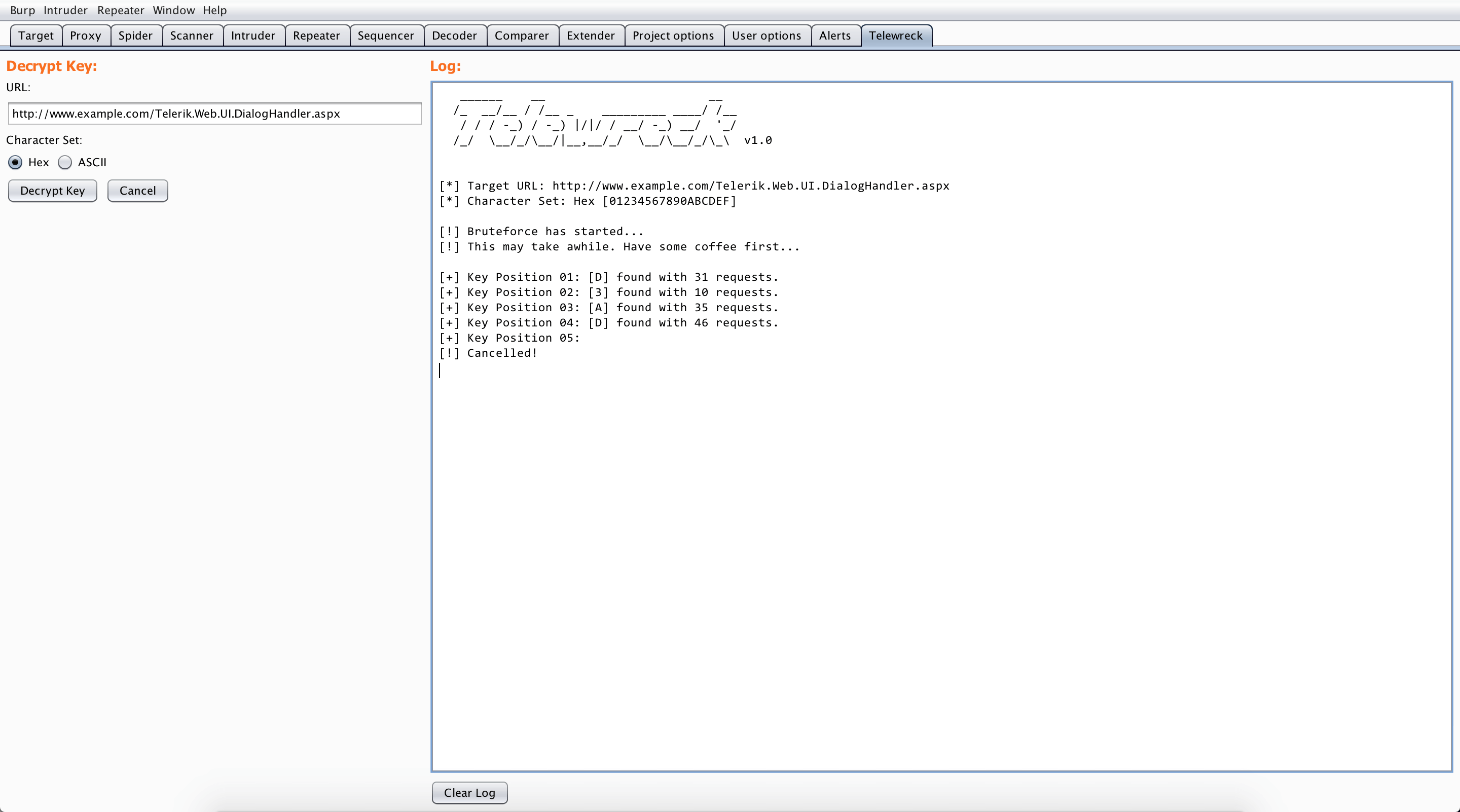Open the Repeater tab

[316, 35]
